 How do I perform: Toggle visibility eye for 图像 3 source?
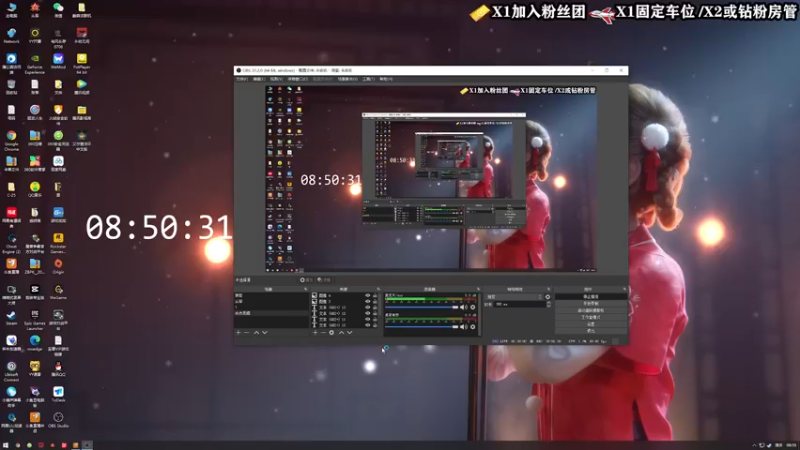[x=367, y=302]
